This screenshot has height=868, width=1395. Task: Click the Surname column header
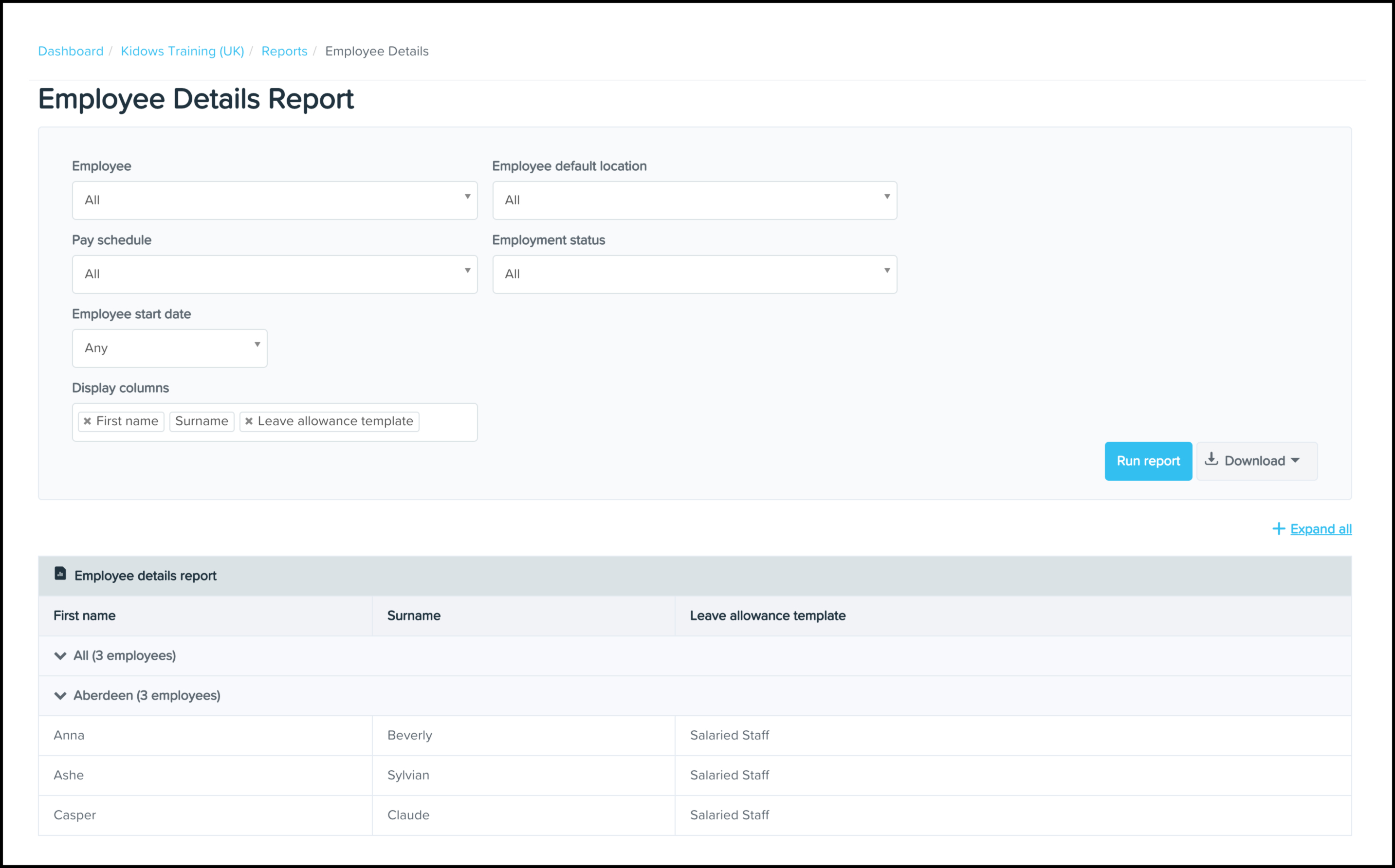tap(414, 615)
